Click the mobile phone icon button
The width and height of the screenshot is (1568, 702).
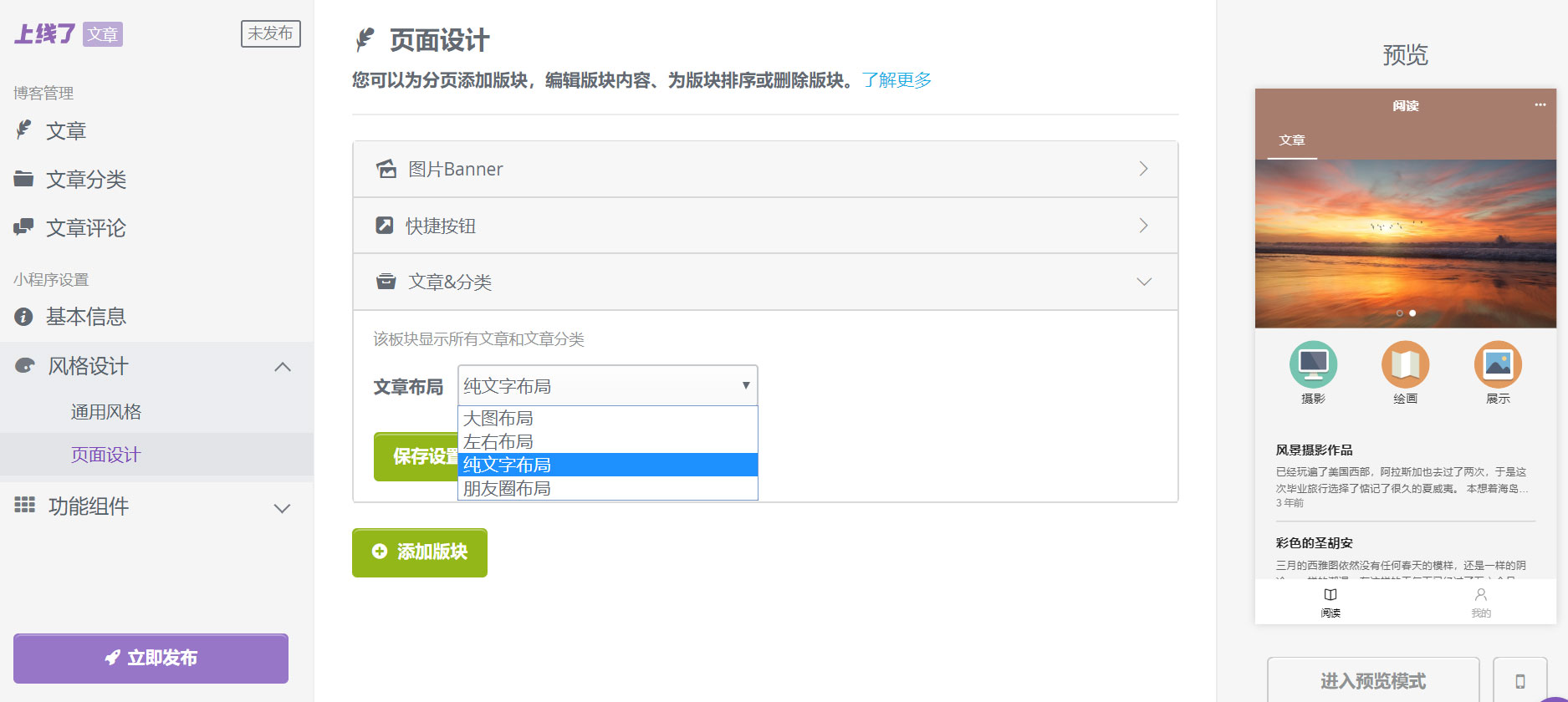(x=1519, y=680)
